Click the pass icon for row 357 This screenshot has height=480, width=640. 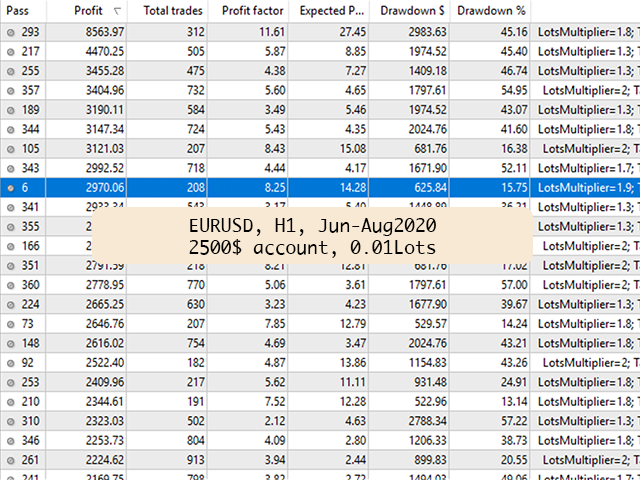pos(11,91)
